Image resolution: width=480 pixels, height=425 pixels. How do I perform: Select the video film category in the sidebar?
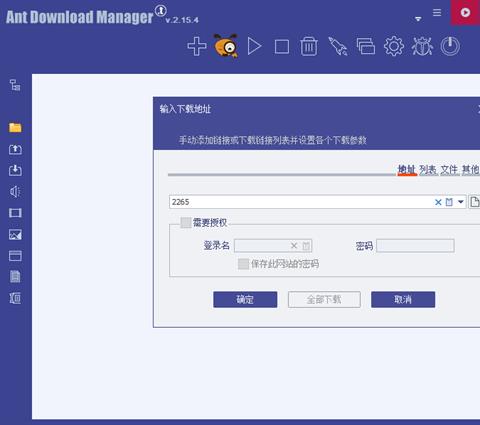(x=15, y=213)
